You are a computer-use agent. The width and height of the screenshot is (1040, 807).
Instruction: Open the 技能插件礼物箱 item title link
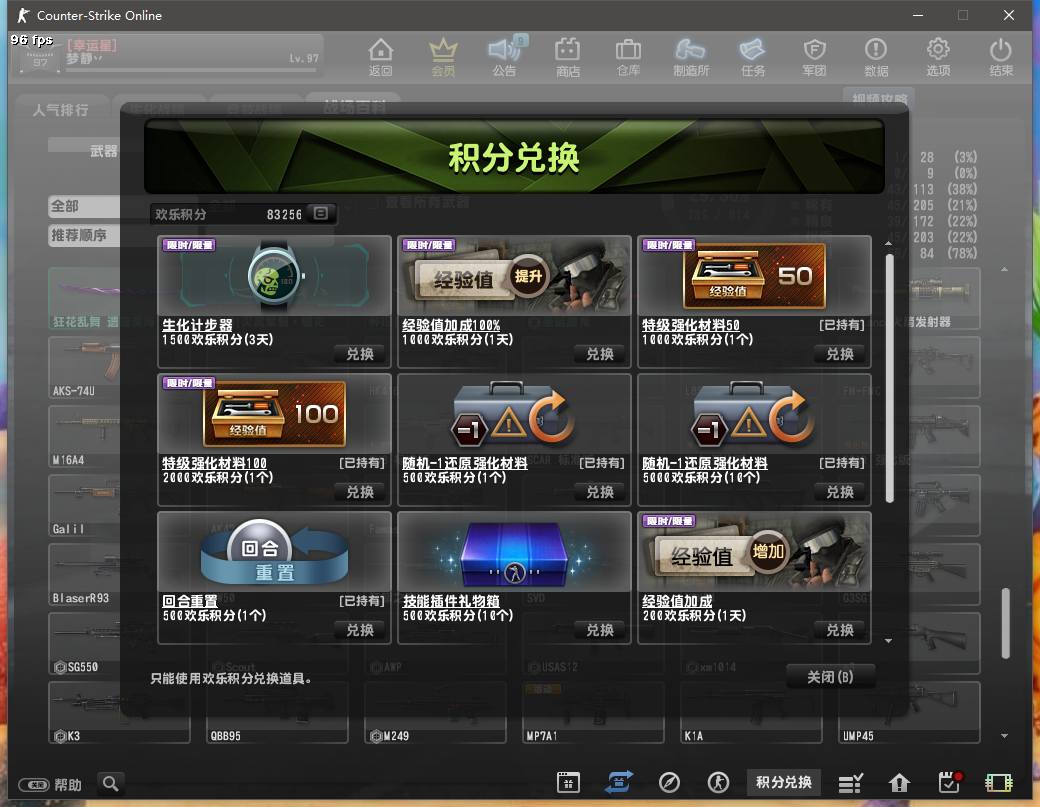(x=451, y=601)
